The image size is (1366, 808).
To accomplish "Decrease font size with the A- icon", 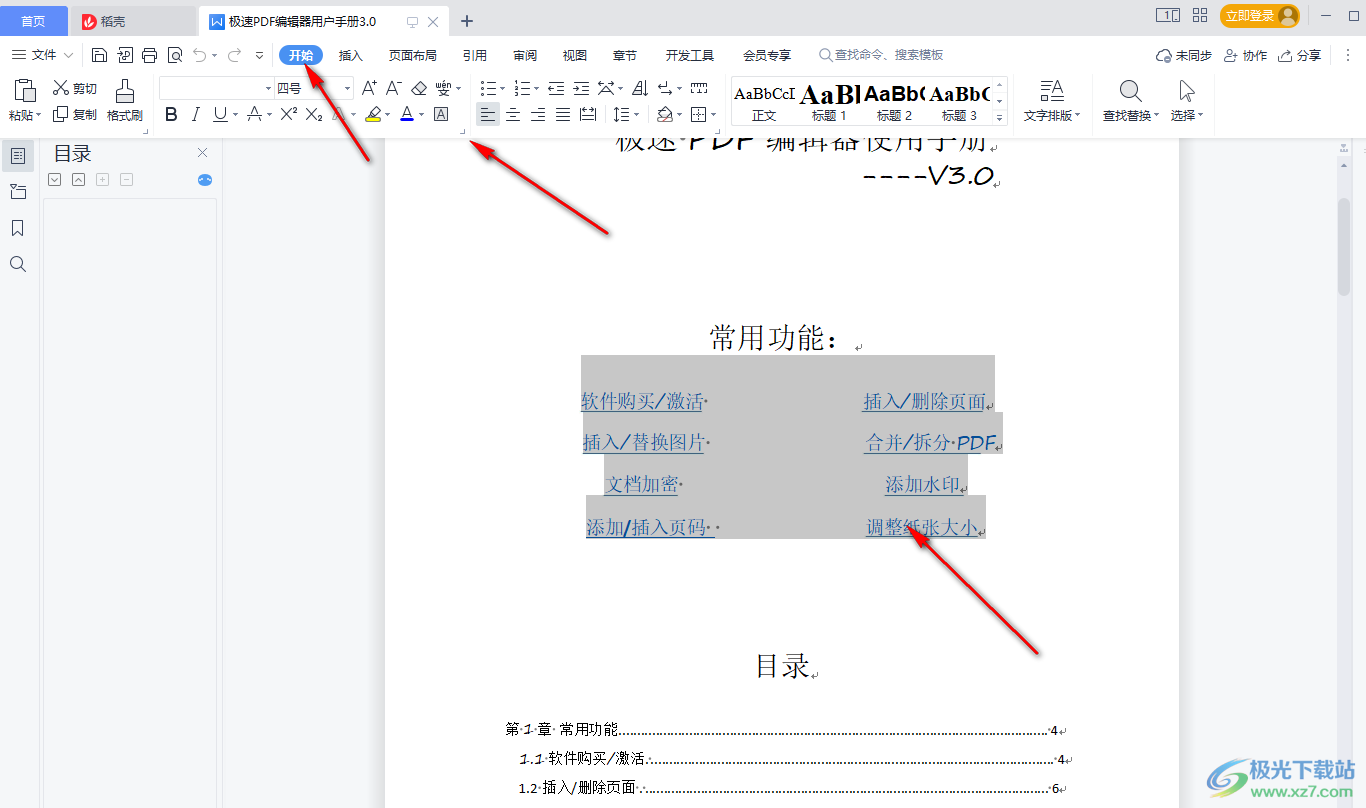I will (394, 89).
